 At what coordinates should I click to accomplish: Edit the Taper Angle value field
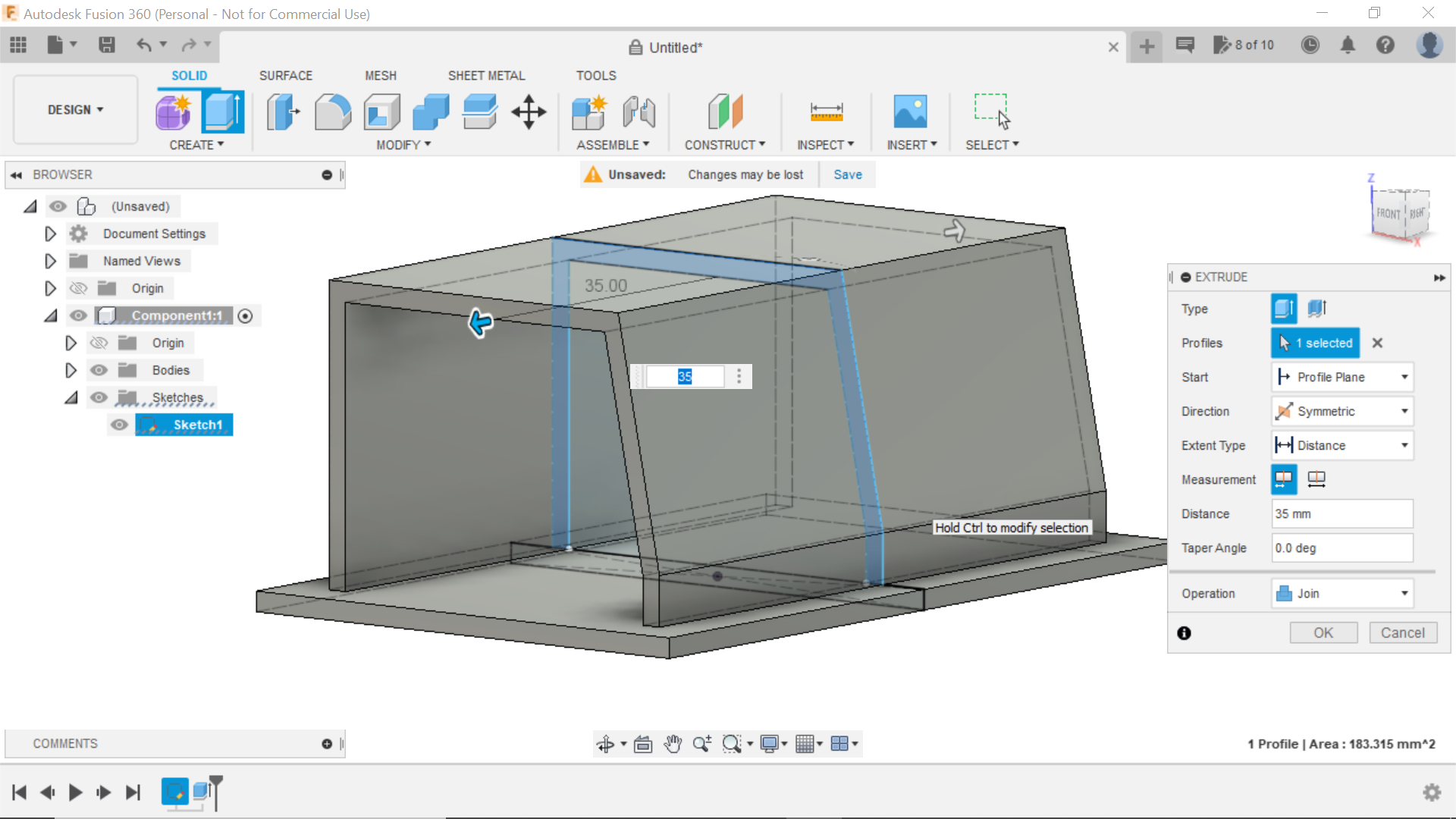tap(1341, 548)
